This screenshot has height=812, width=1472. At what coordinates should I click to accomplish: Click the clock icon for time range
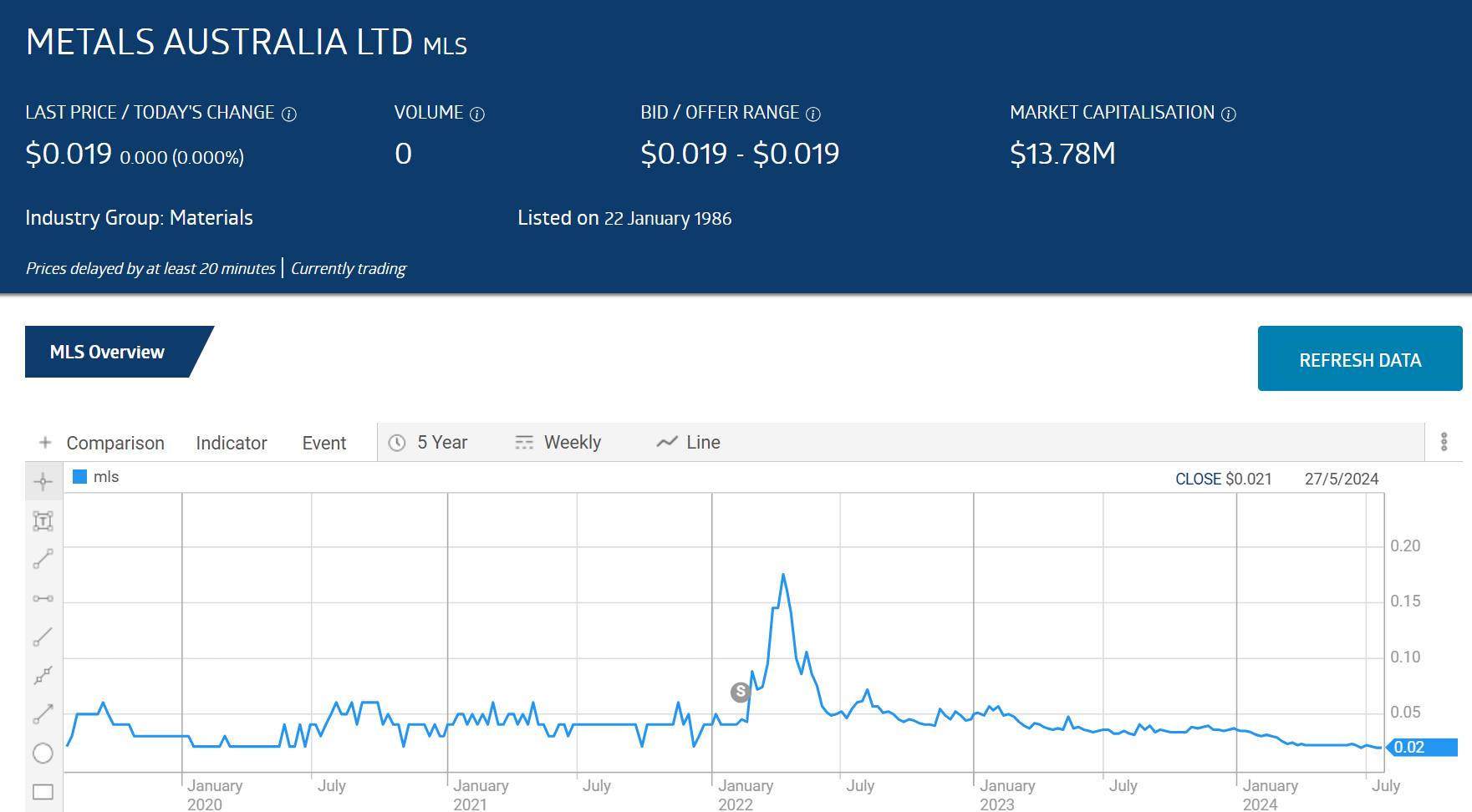coord(397,443)
